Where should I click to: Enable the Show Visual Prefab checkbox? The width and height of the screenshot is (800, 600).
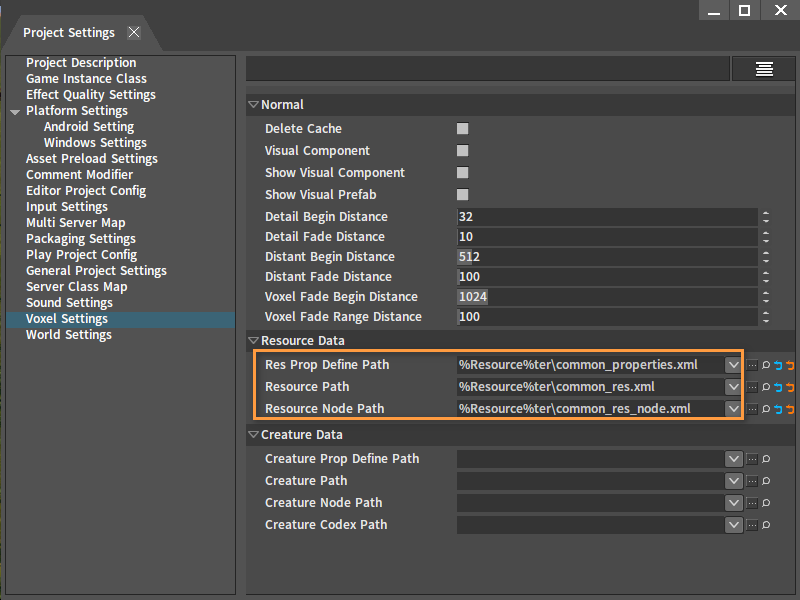[463, 194]
